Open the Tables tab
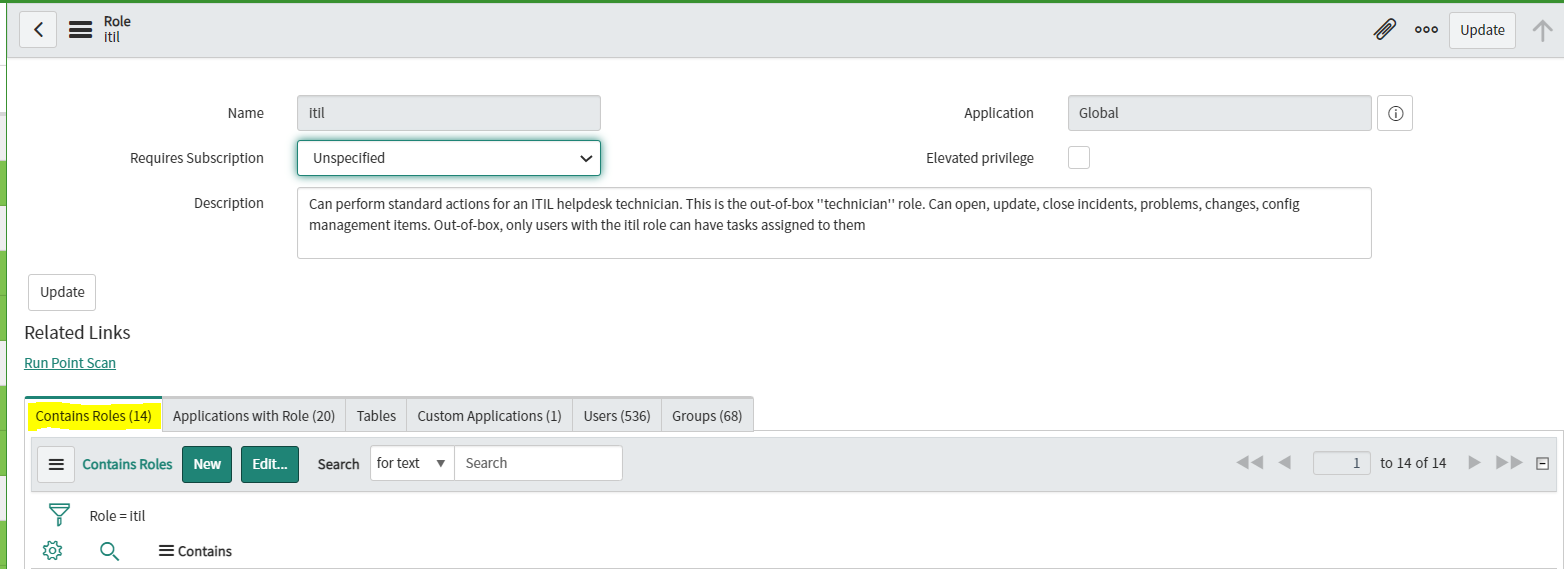1564x569 pixels. (376, 416)
